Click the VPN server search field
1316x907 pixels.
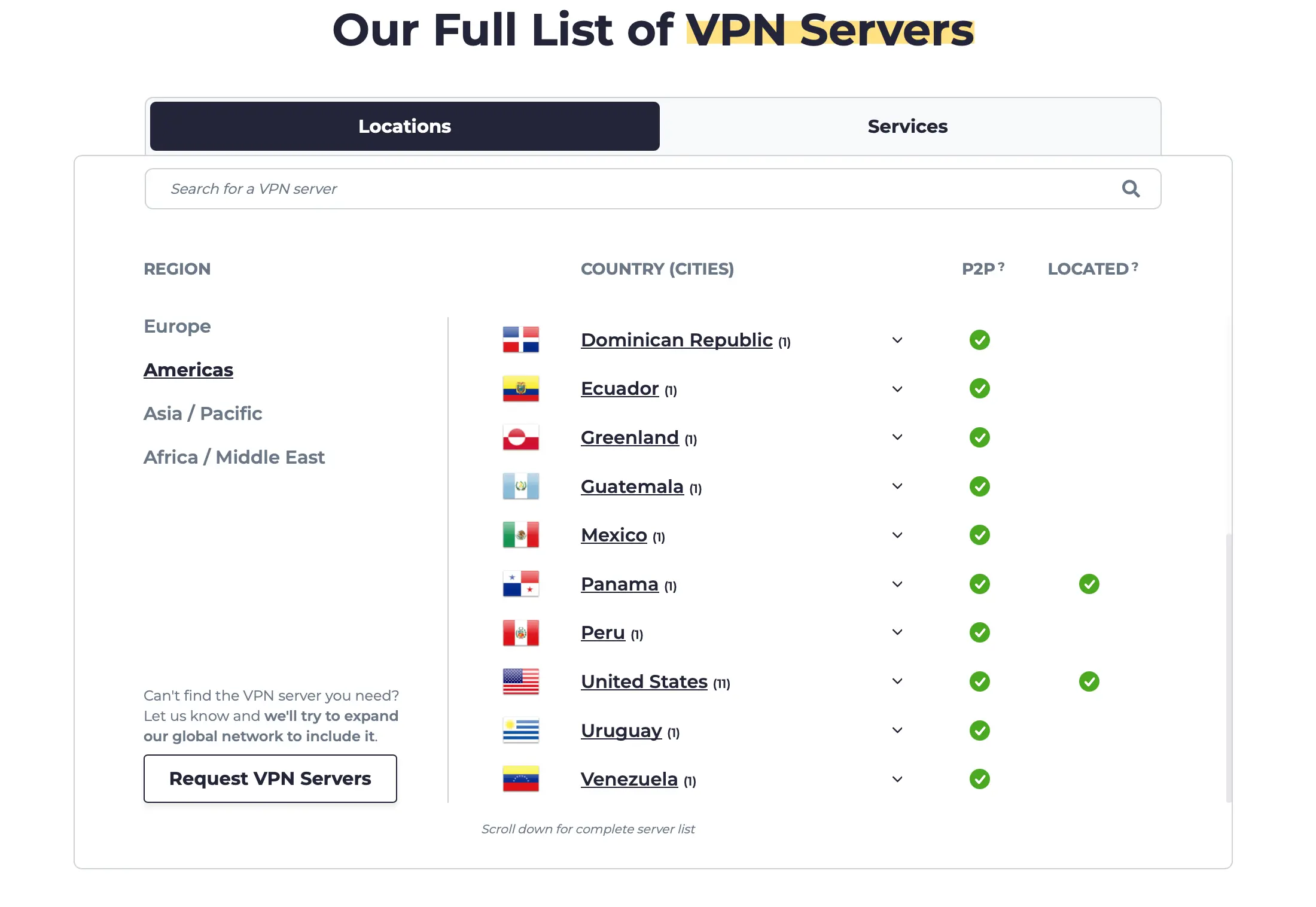(x=538, y=188)
